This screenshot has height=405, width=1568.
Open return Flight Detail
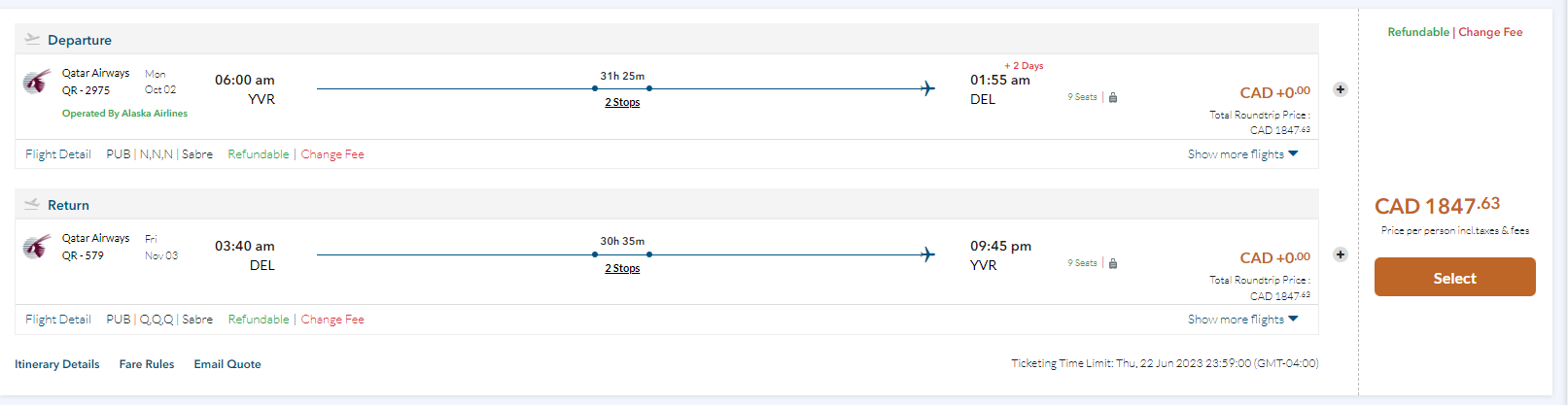[58, 320]
